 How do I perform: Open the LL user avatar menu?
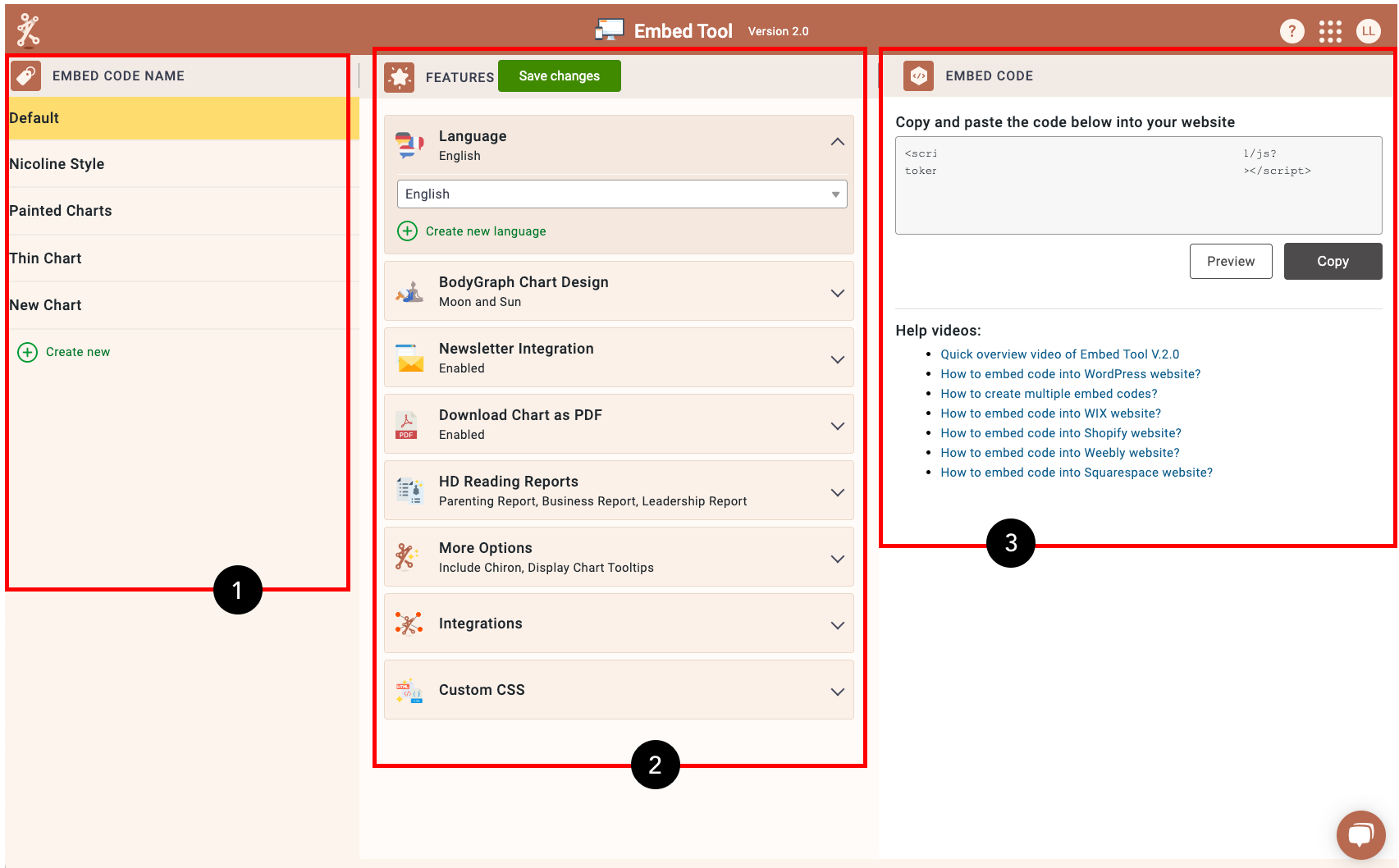point(1369,31)
